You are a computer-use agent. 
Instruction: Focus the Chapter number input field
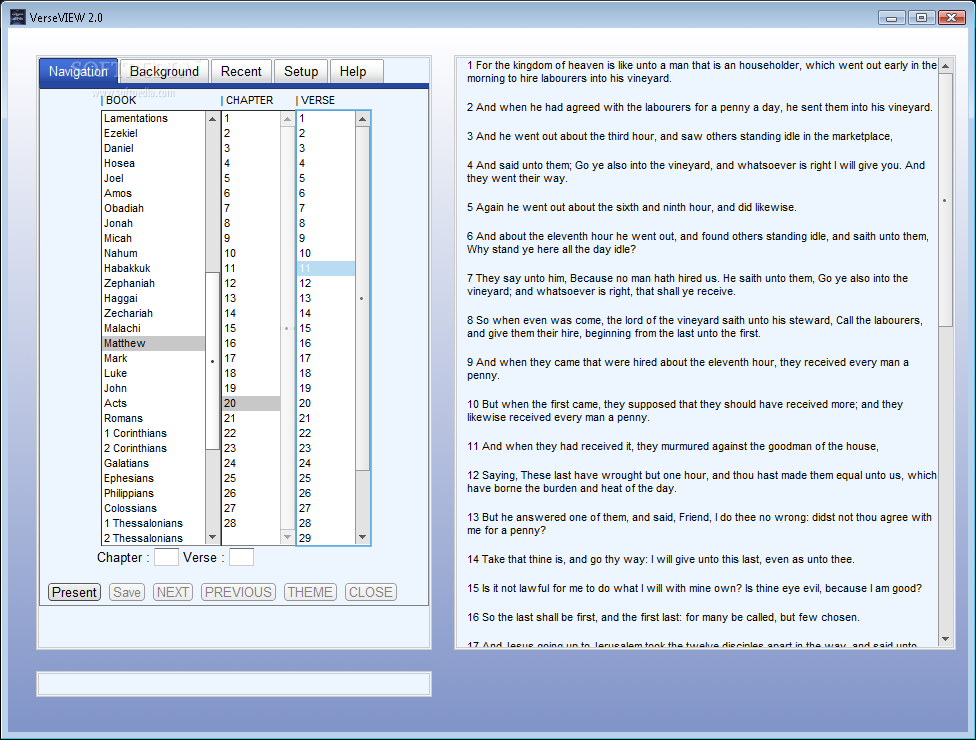coord(166,557)
